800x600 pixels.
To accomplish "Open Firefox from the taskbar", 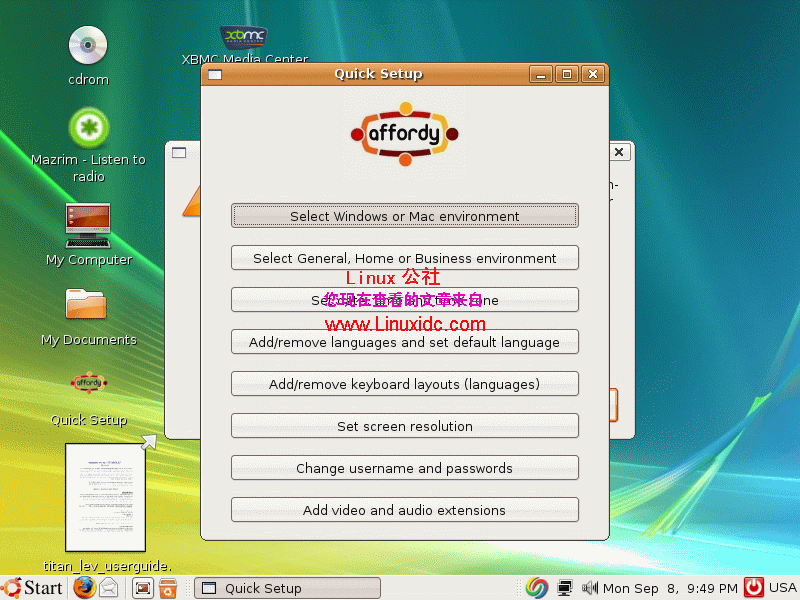I will [84, 588].
